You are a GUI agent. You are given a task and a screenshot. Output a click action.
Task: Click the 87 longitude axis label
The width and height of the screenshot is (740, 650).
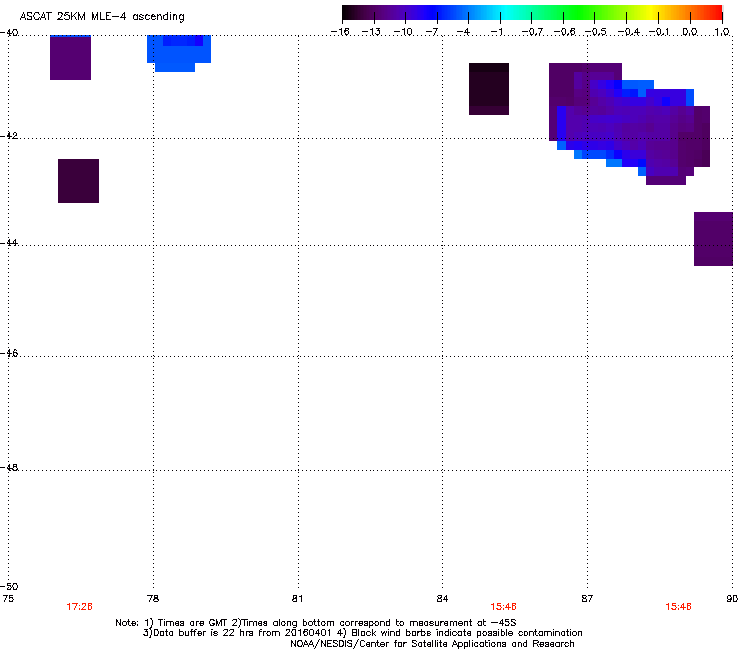[x=587, y=599]
